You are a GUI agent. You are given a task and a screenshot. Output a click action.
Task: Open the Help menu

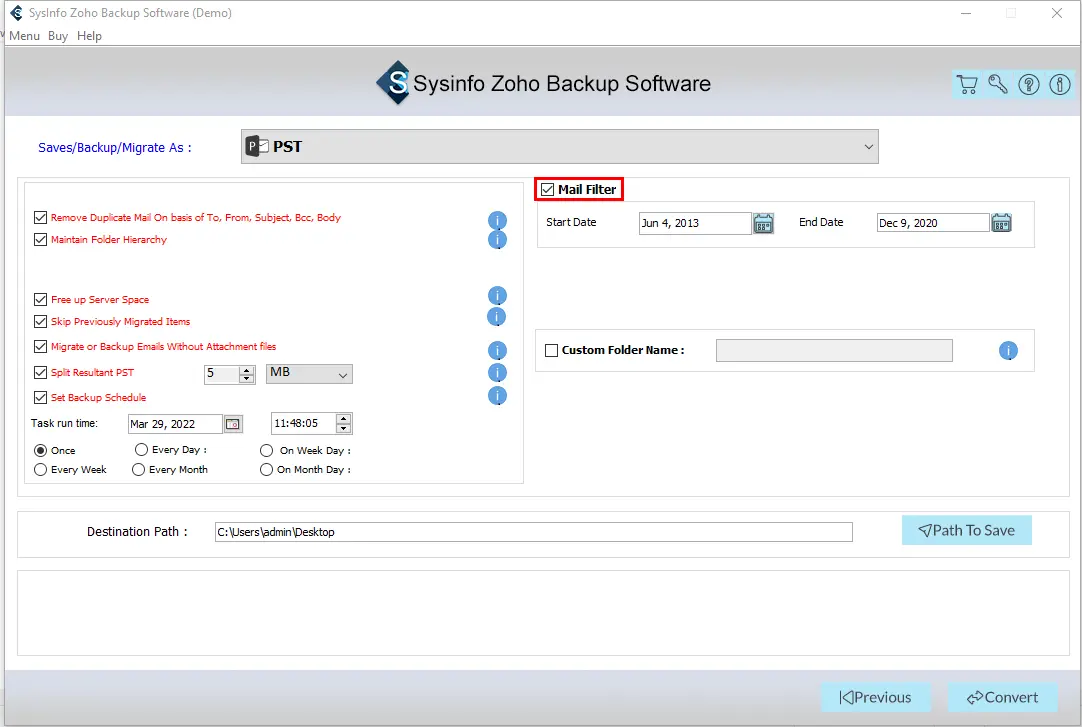click(x=89, y=36)
